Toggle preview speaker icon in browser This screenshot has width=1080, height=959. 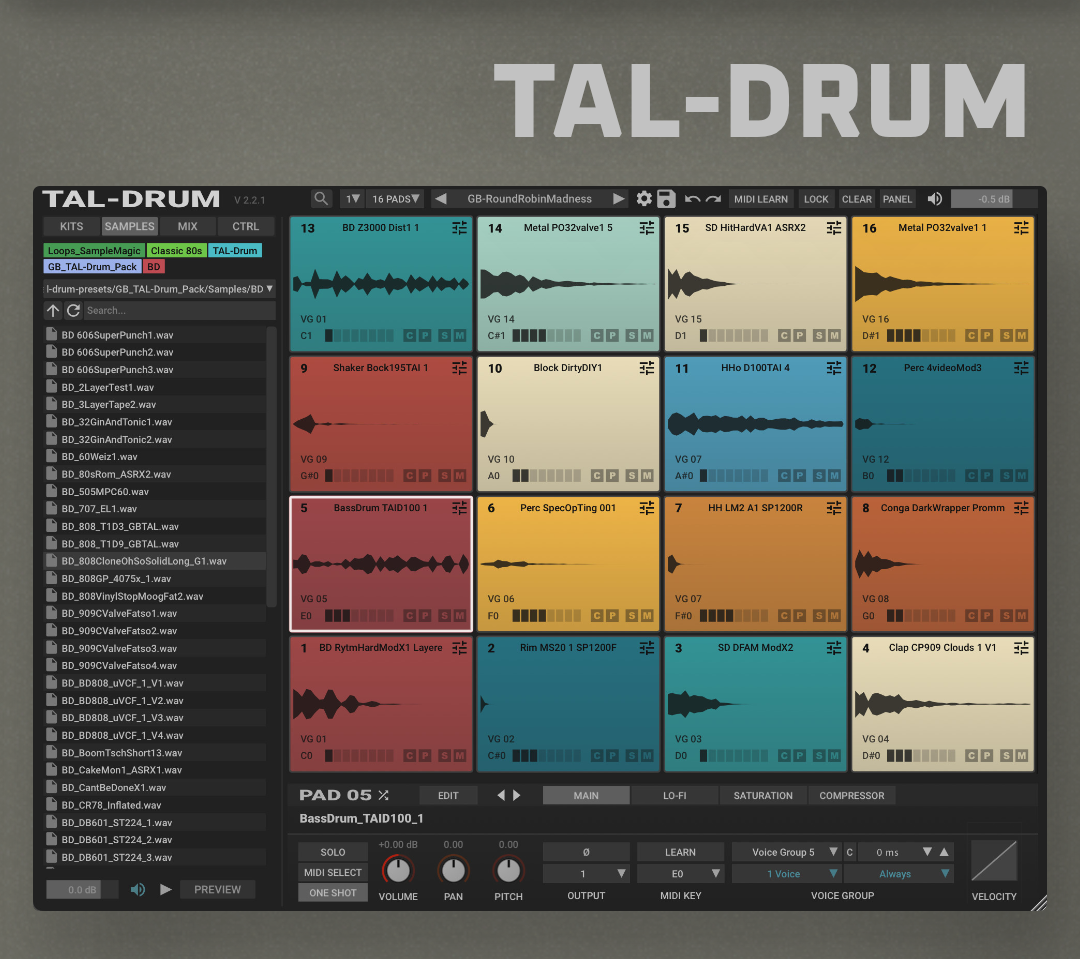pos(138,889)
